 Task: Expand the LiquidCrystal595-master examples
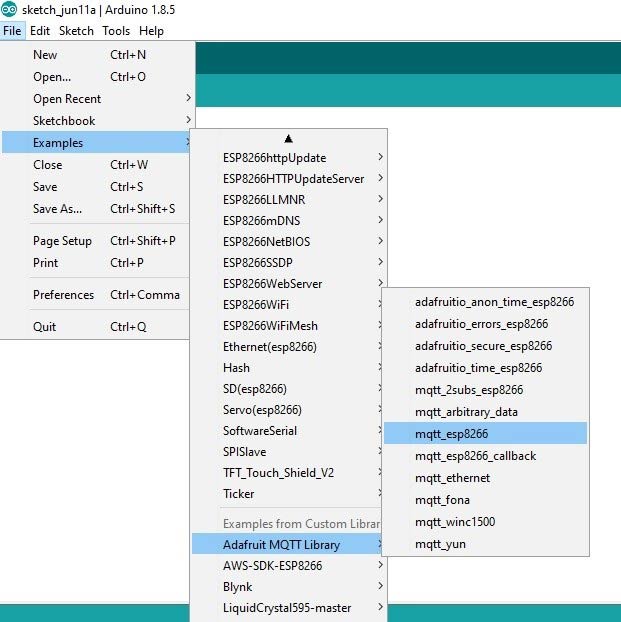(x=288, y=608)
